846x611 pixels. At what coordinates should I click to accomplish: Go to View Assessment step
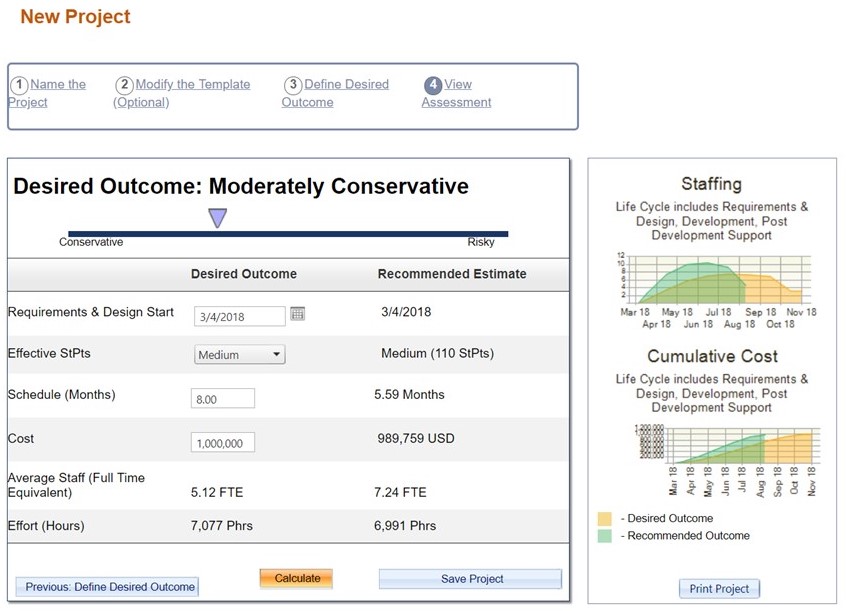pyautogui.click(x=456, y=93)
